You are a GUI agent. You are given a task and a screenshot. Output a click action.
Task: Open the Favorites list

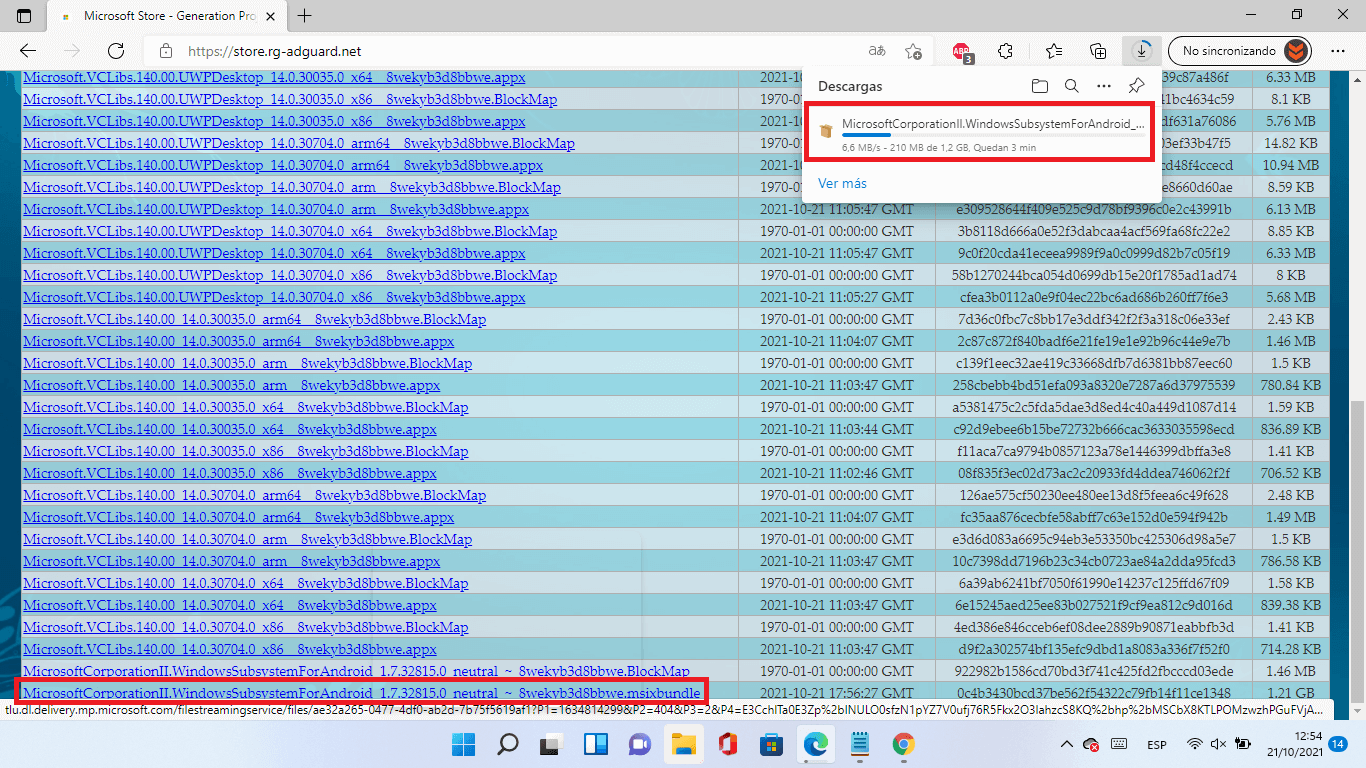tap(1053, 51)
